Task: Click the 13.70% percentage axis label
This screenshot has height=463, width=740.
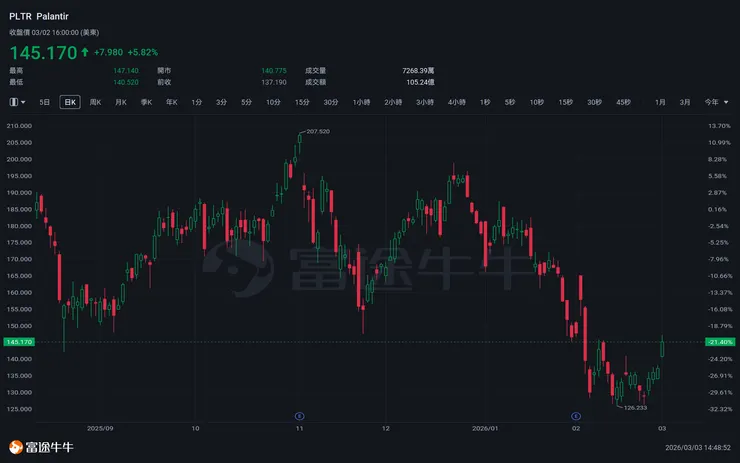Action: 719,126
